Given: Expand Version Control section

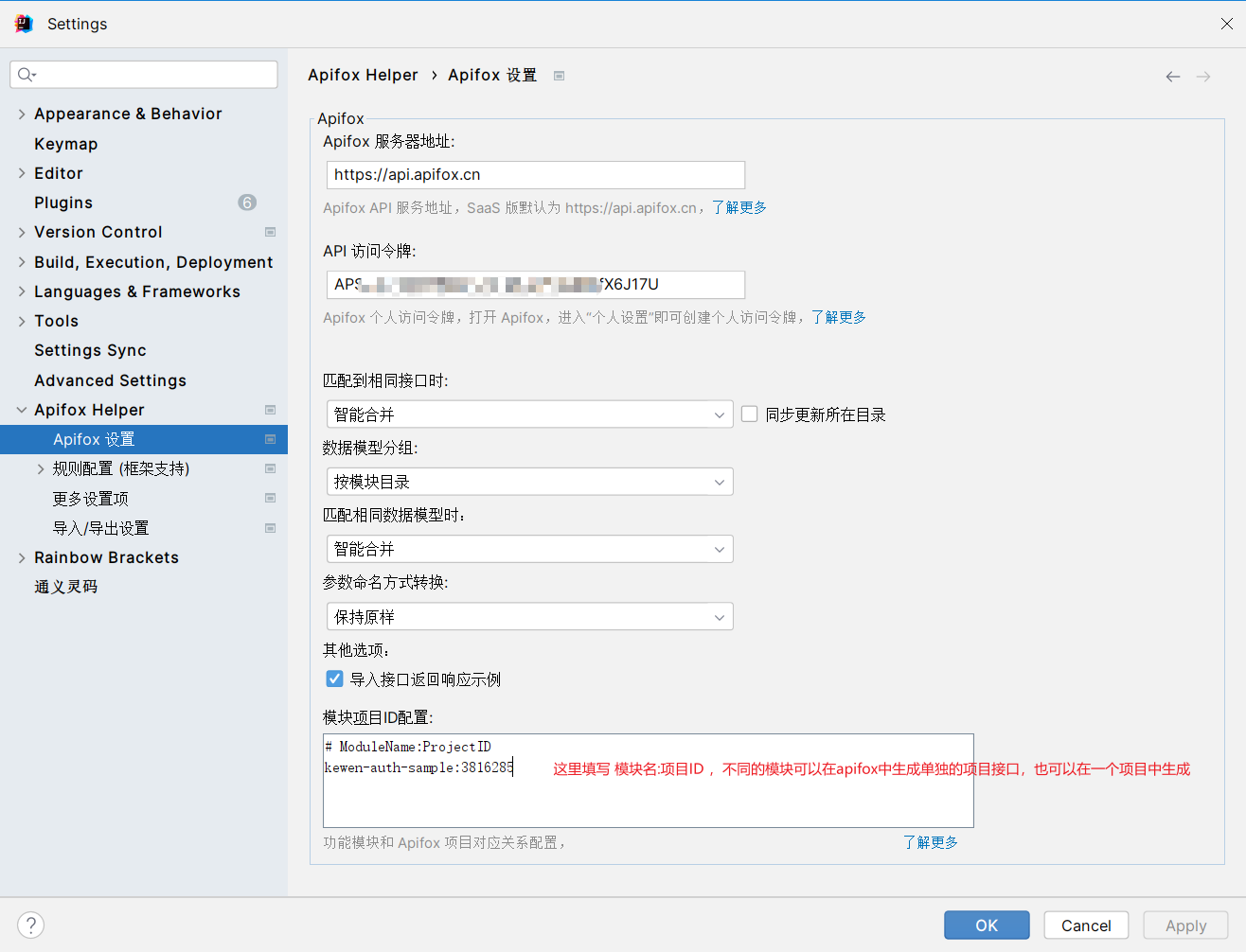Looking at the screenshot, I should (x=22, y=232).
